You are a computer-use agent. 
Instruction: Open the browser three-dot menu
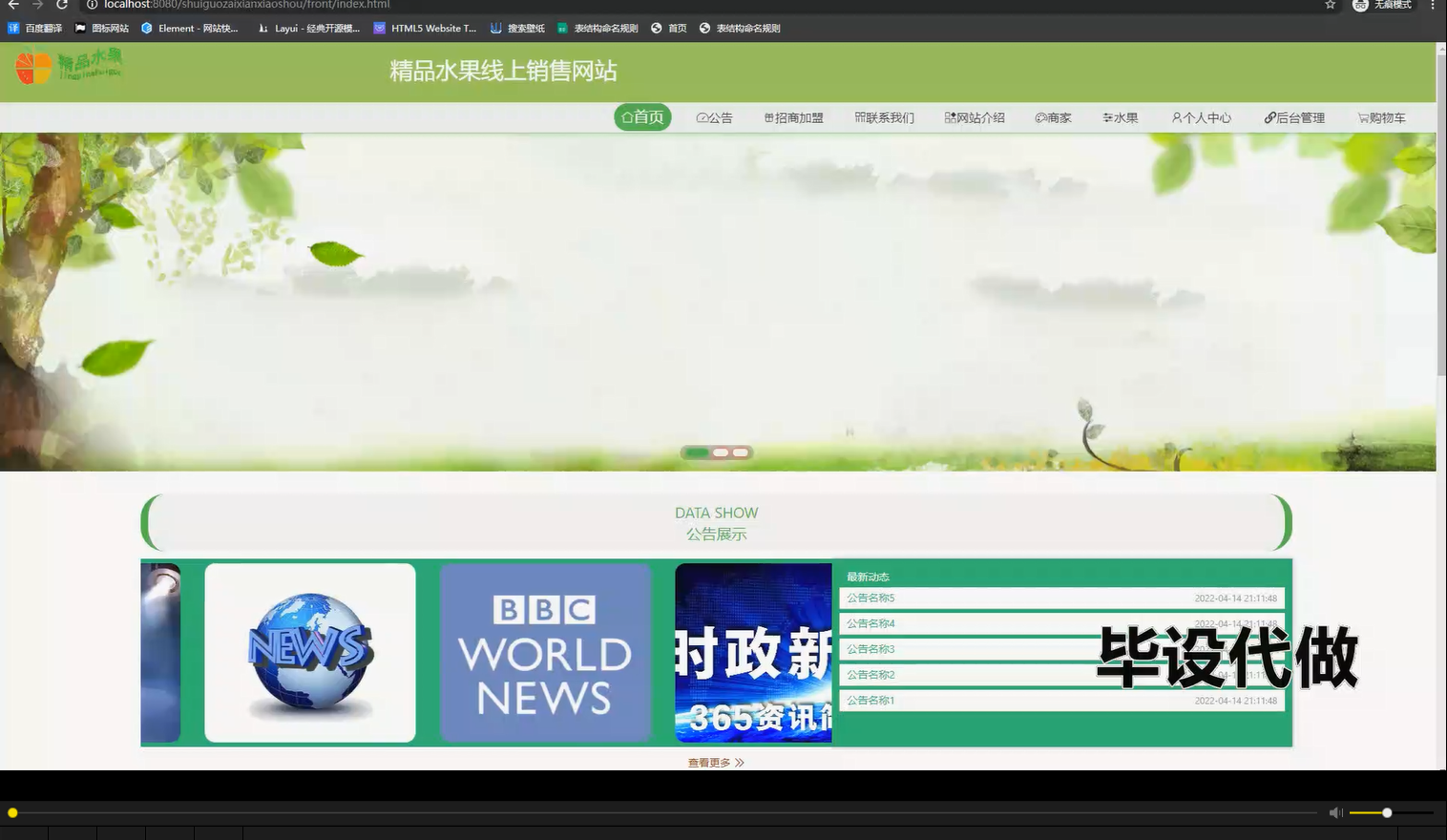pos(1435,6)
